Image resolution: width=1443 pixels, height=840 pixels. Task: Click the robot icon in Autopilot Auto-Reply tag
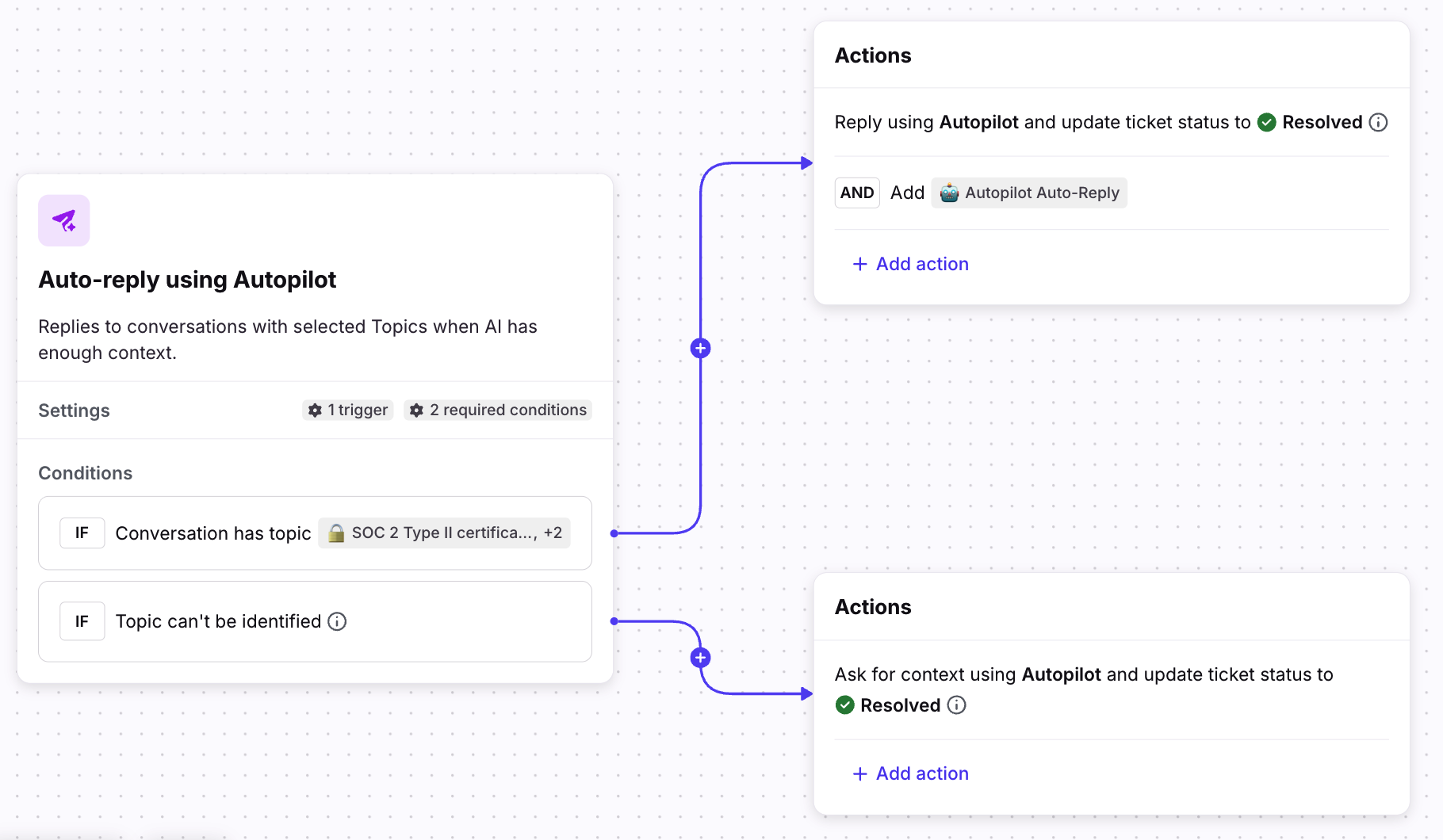[x=949, y=193]
